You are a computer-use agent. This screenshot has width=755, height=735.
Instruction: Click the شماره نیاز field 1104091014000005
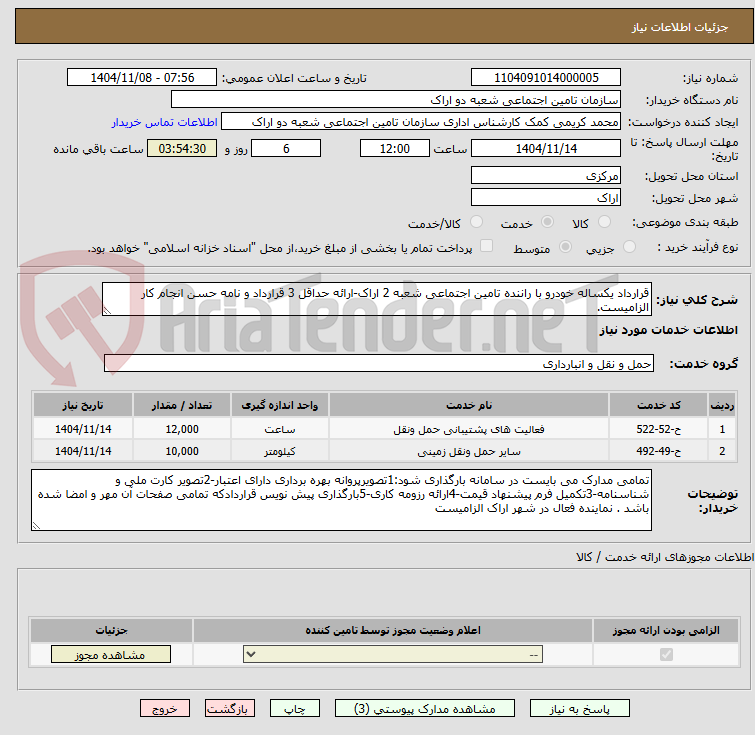pyautogui.click(x=546, y=78)
